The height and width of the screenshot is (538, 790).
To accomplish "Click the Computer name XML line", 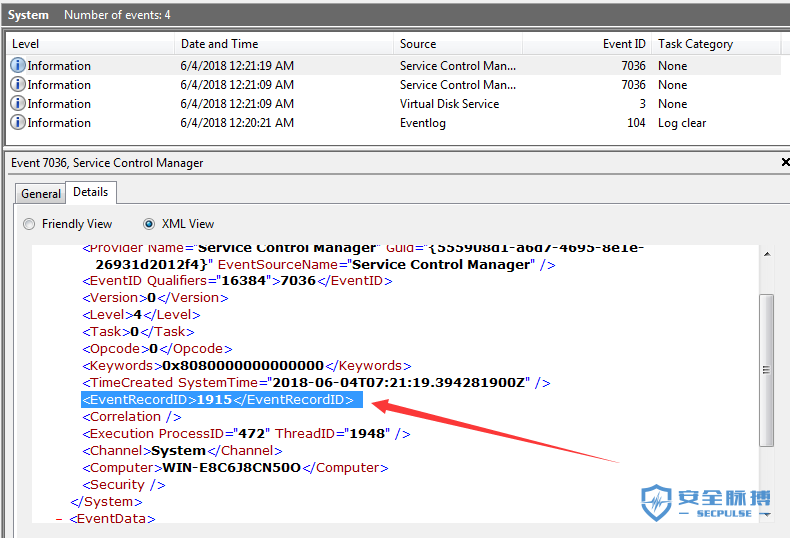I will (x=235, y=468).
